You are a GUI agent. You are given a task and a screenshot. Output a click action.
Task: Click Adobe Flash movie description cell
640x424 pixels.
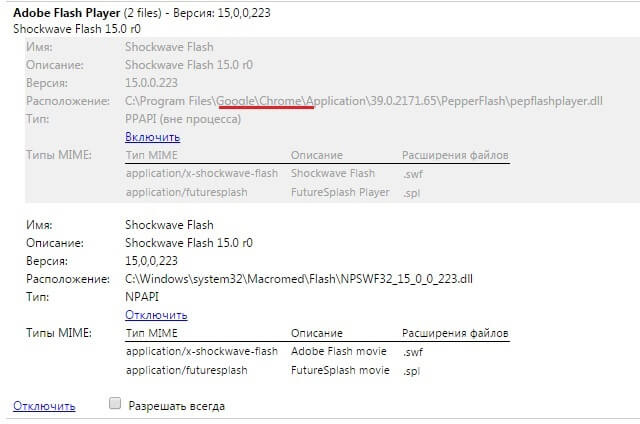(x=338, y=351)
